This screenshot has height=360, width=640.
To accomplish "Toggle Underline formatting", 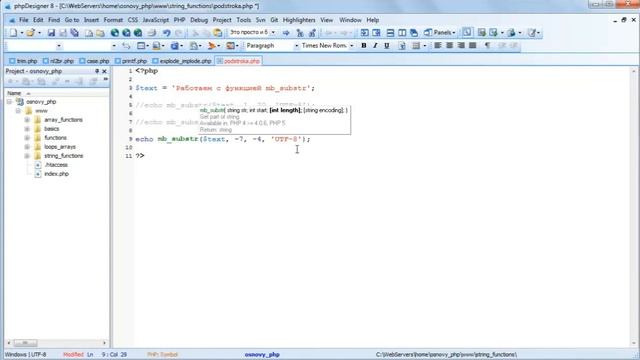I will (387, 46).
